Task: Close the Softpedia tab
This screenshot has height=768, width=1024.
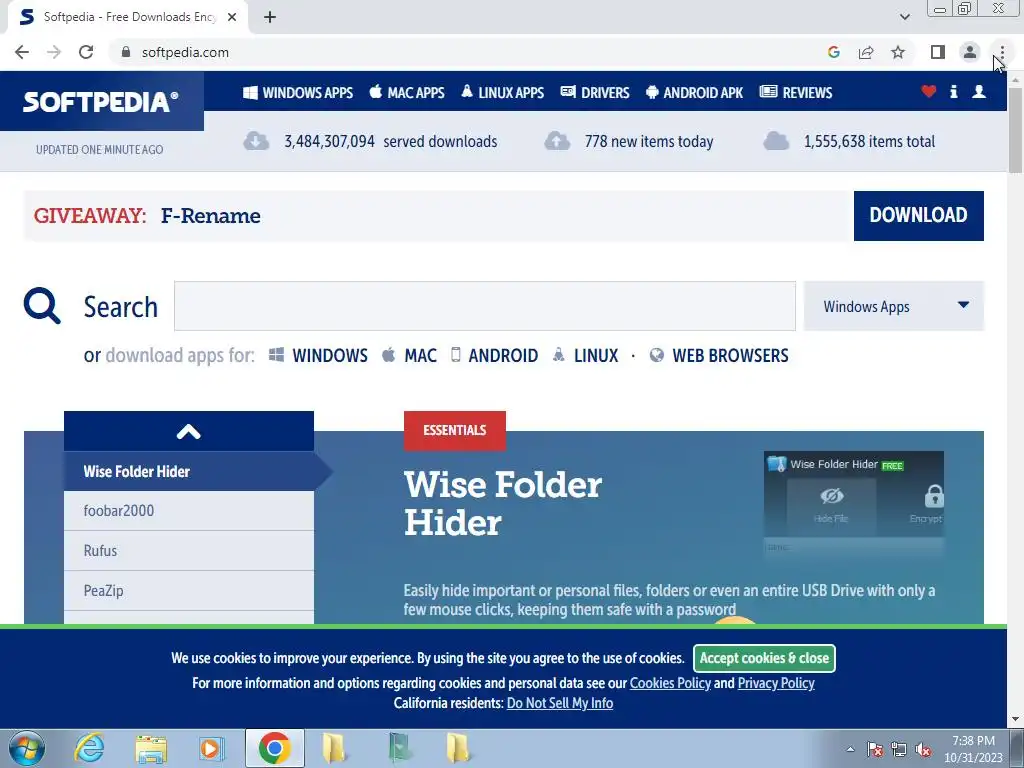Action: 232,17
